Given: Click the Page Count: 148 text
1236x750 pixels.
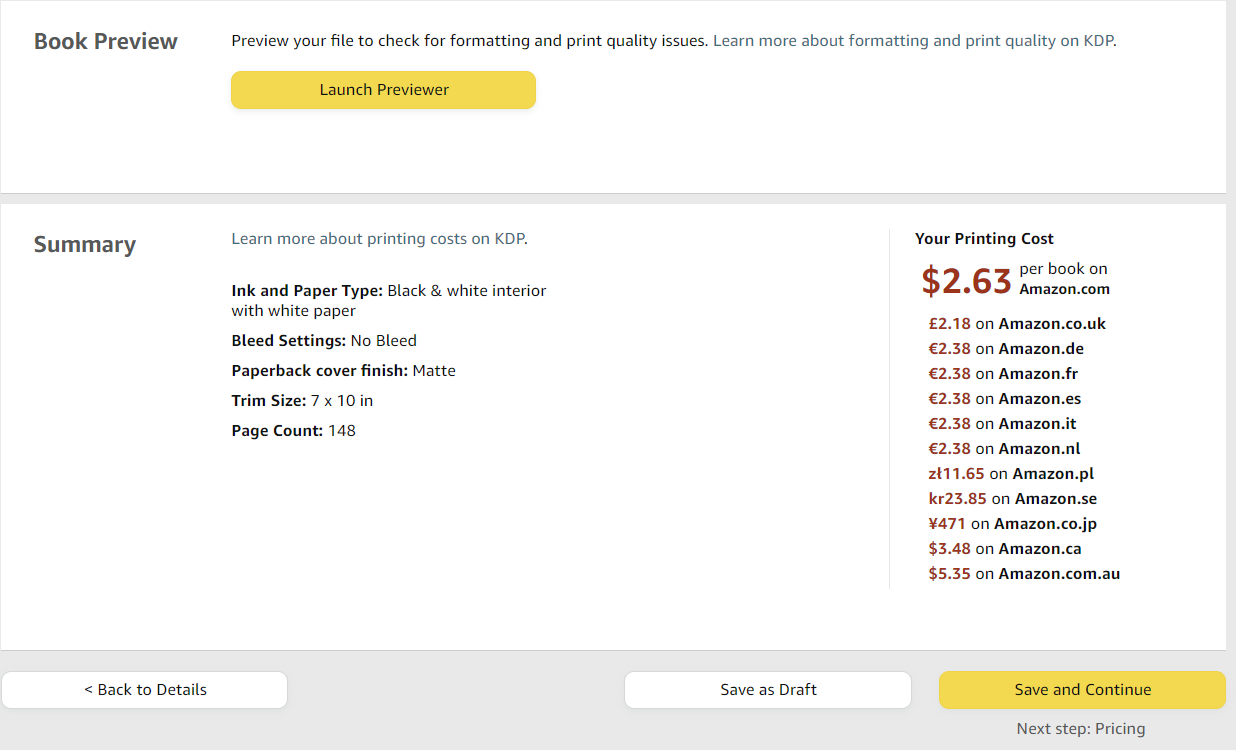Looking at the screenshot, I should coord(293,431).
